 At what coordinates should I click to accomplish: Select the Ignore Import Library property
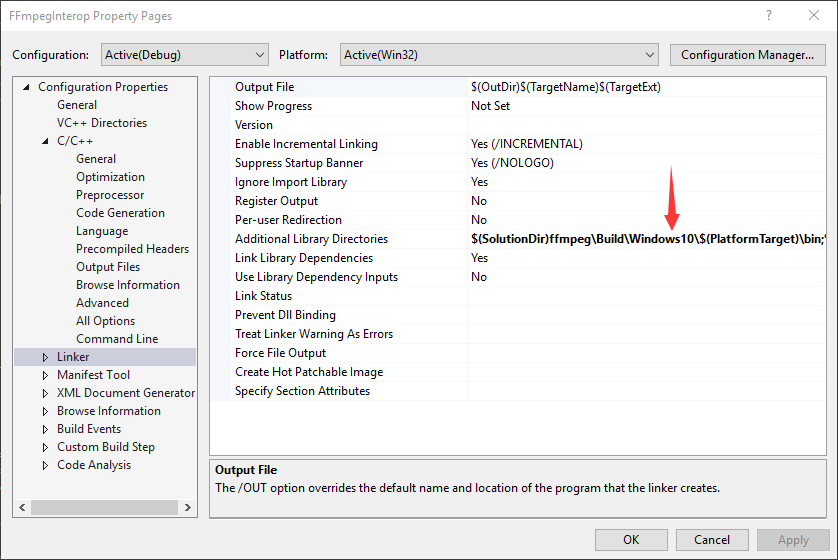(291, 182)
